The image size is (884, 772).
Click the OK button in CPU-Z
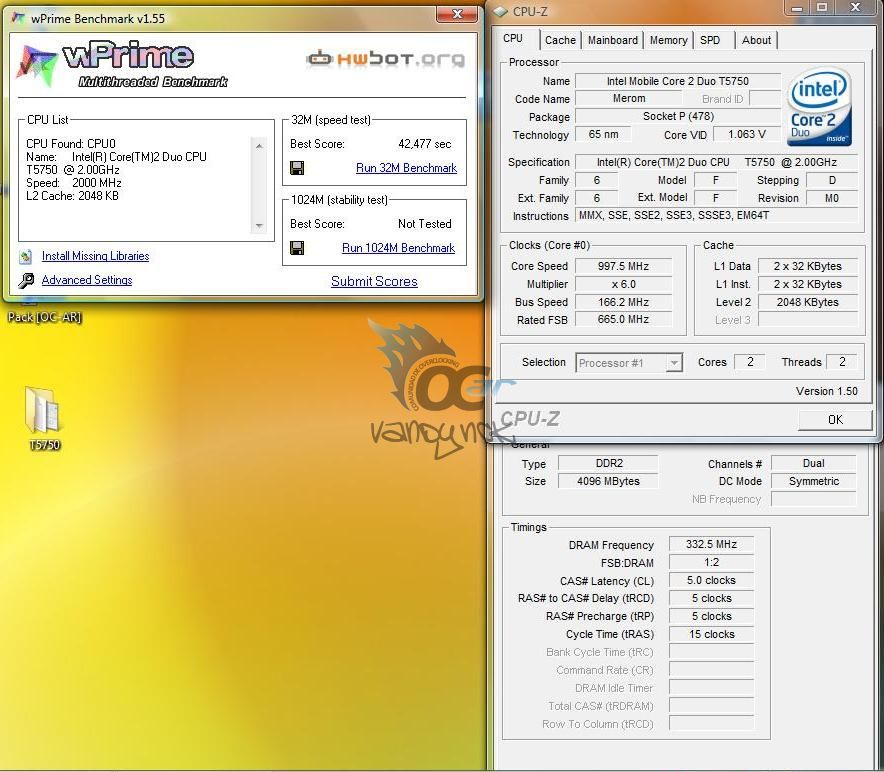click(x=835, y=420)
